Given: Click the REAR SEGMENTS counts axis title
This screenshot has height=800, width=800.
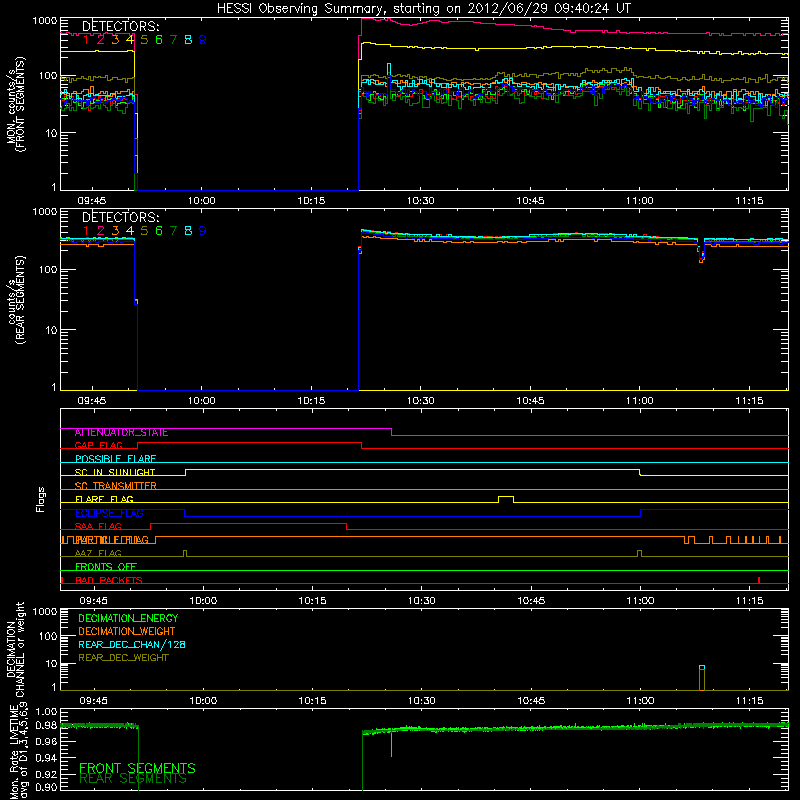Looking at the screenshot, I should pyautogui.click(x=16, y=301).
